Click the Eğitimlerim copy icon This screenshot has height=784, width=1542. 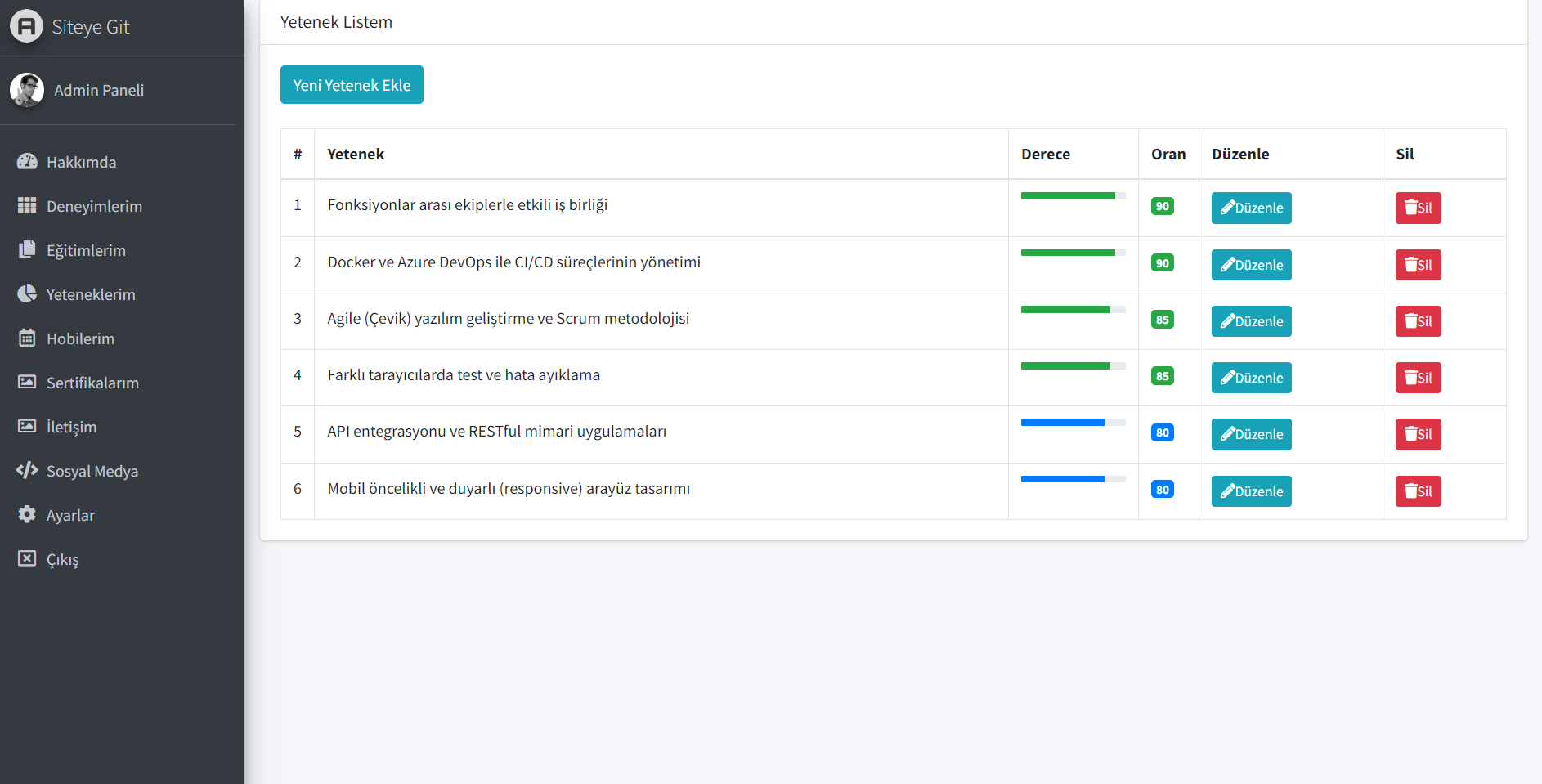pos(27,249)
